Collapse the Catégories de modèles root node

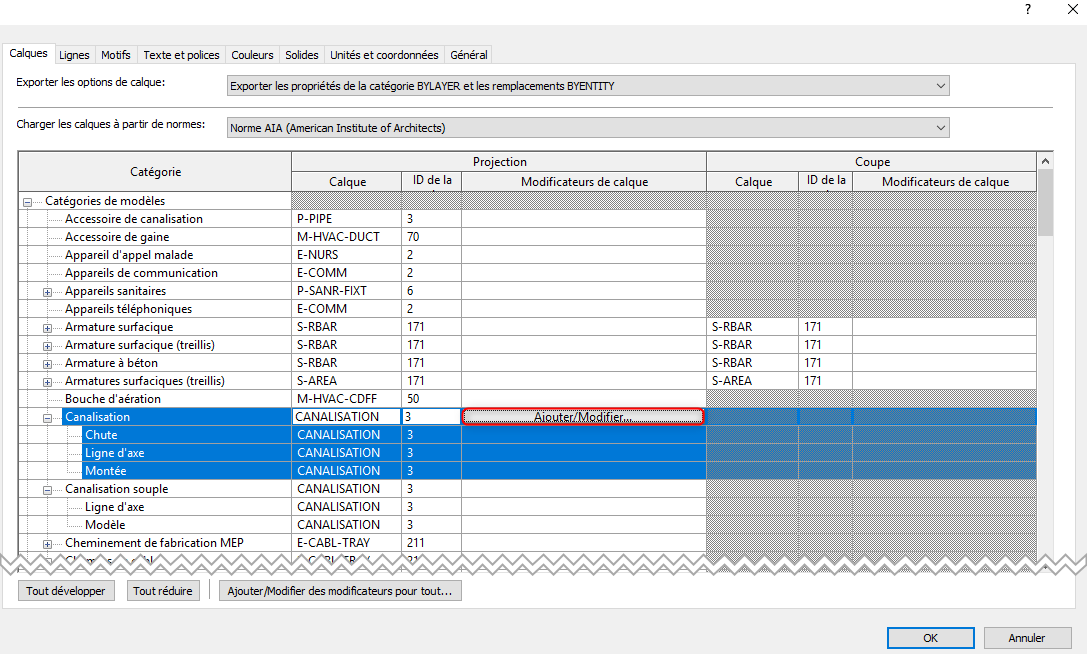pyautogui.click(x=27, y=201)
